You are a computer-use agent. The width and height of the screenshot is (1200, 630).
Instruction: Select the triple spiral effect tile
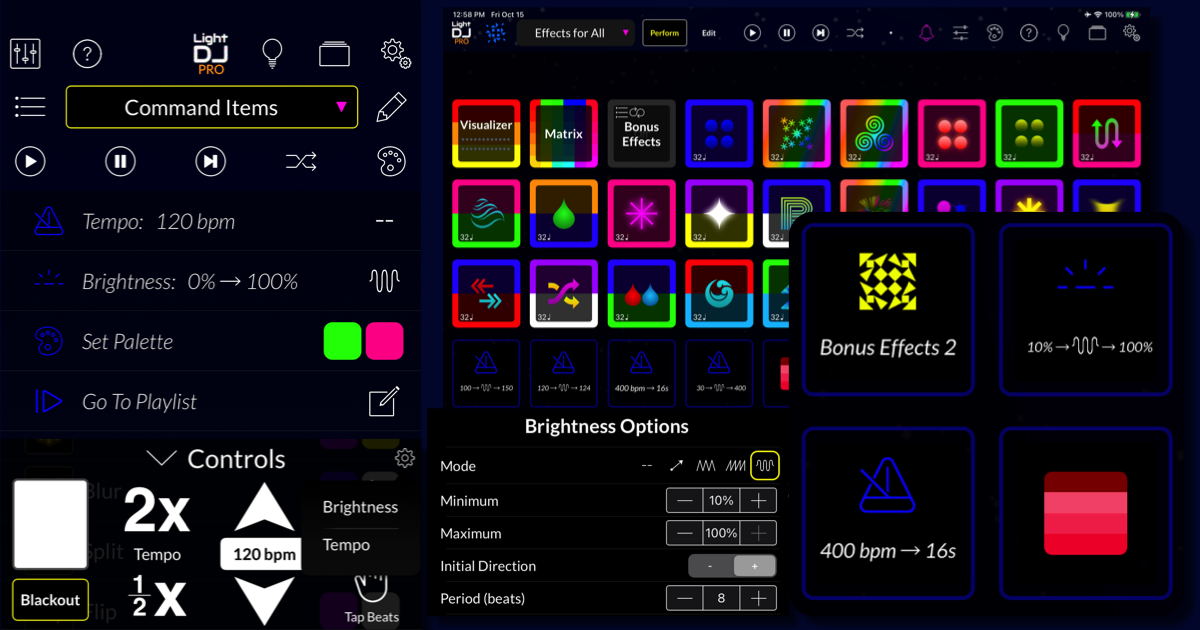874,133
